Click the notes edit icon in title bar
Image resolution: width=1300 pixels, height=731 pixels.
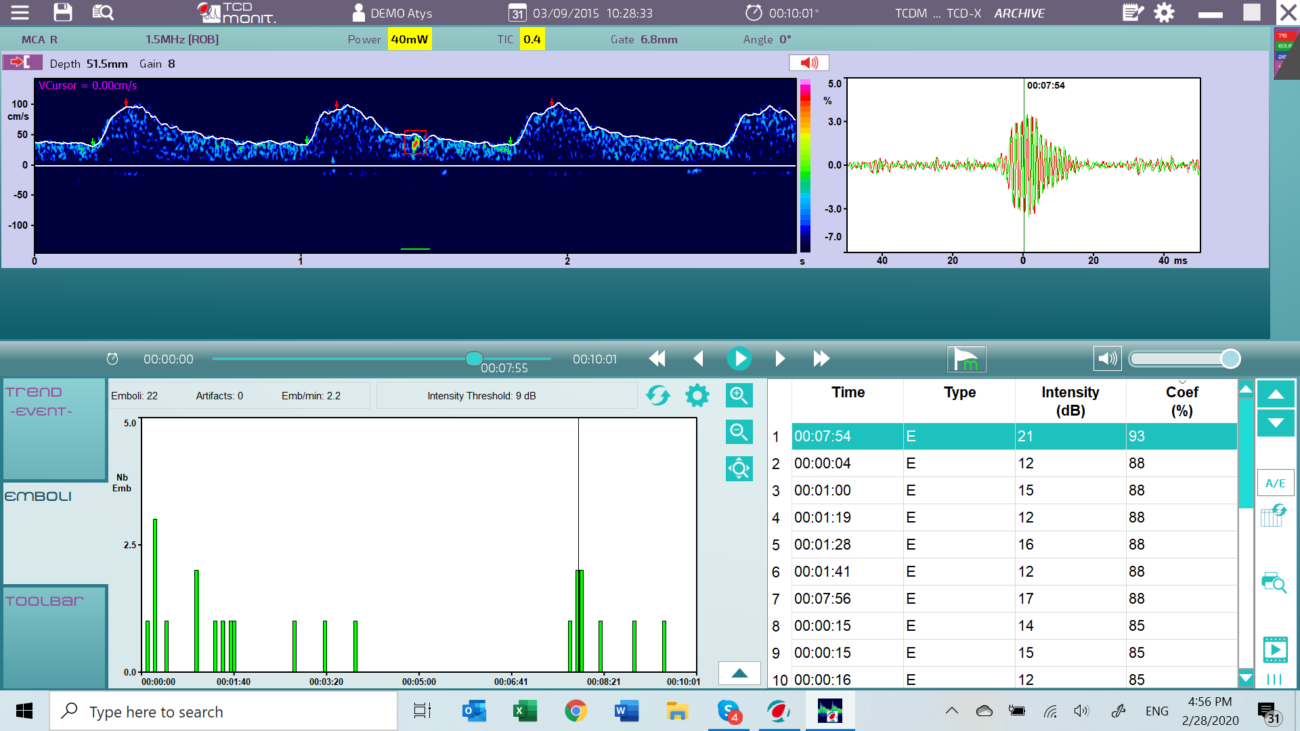[1132, 13]
